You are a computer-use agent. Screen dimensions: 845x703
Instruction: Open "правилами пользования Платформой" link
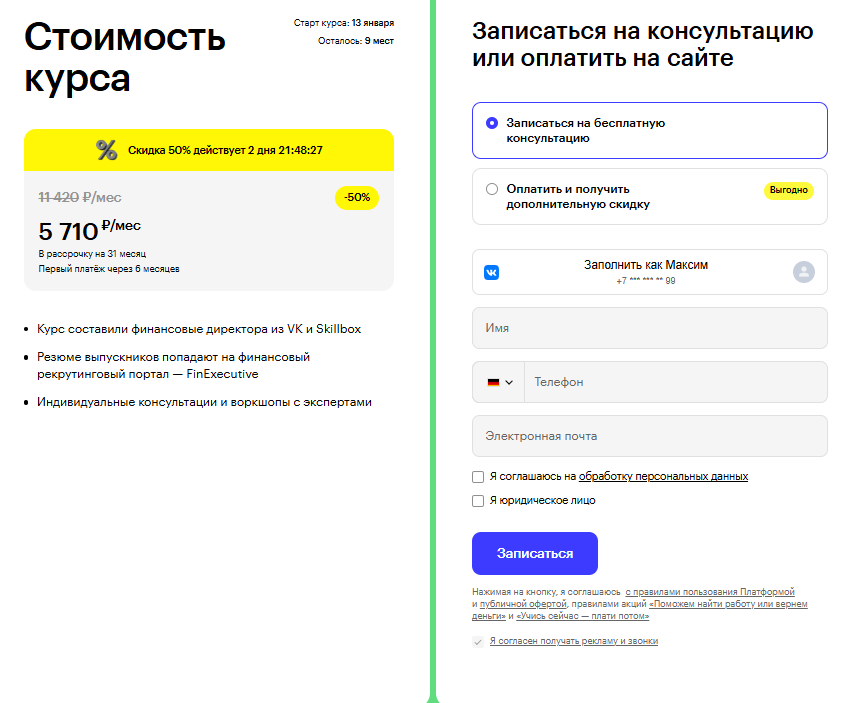710,592
